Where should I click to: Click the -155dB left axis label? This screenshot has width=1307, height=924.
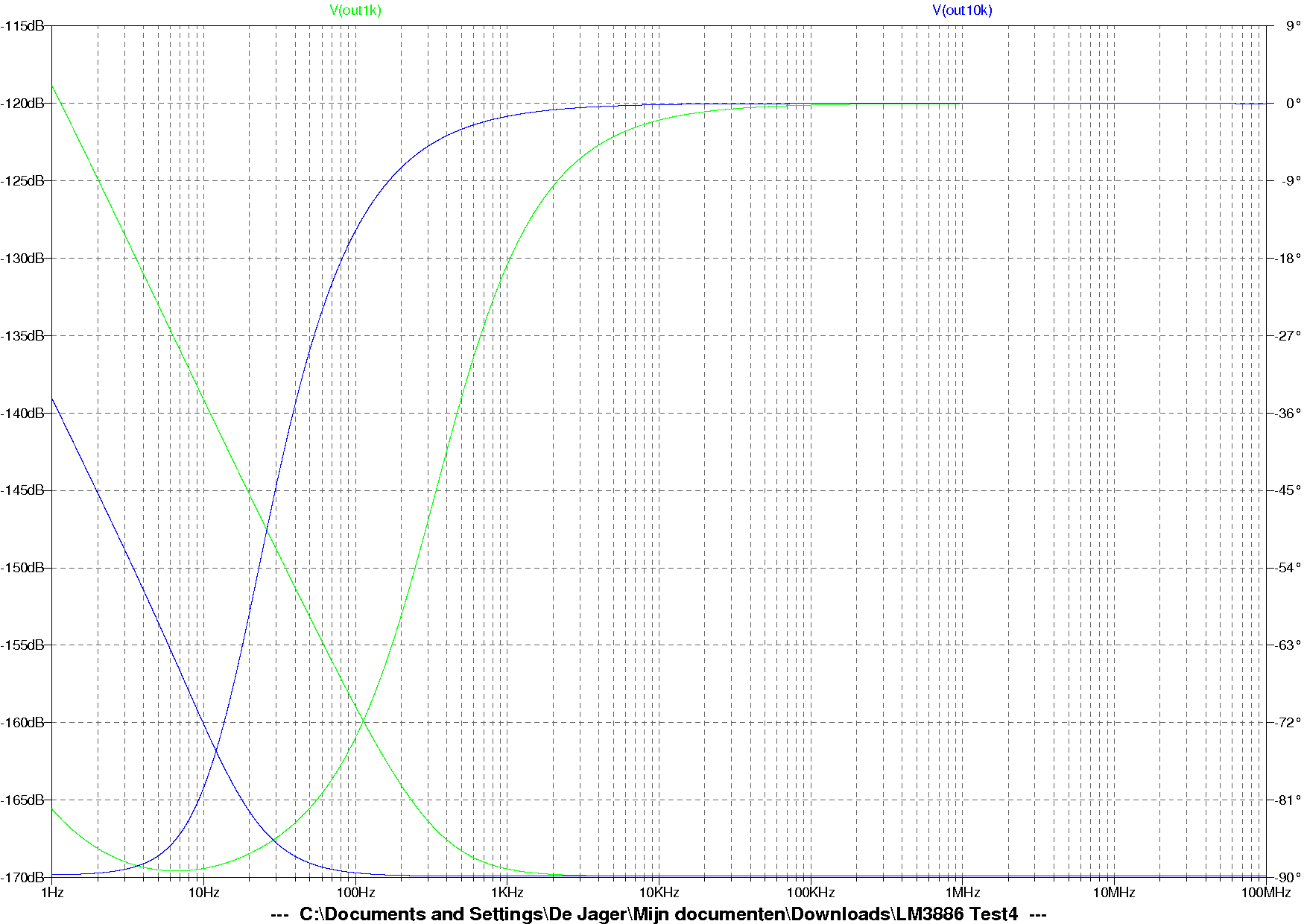[22, 645]
